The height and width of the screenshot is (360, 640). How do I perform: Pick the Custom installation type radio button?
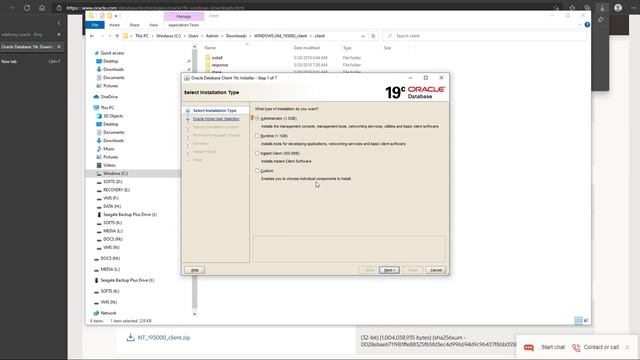pos(257,171)
